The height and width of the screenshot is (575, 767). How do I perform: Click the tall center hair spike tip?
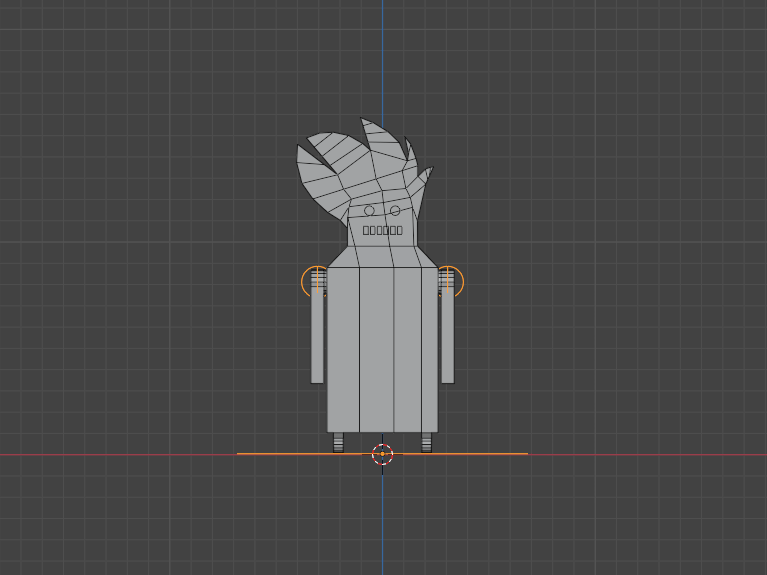[x=366, y=124]
